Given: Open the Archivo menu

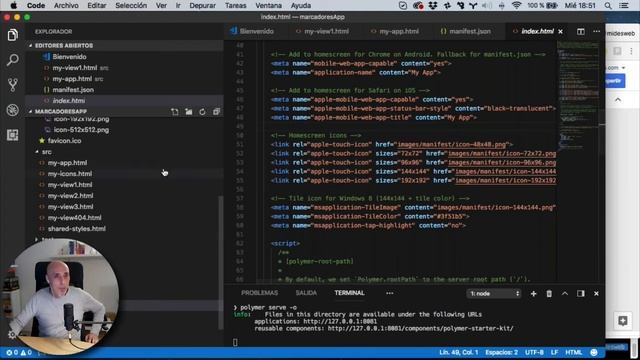Looking at the screenshot, I should pyautogui.click(x=66, y=6).
